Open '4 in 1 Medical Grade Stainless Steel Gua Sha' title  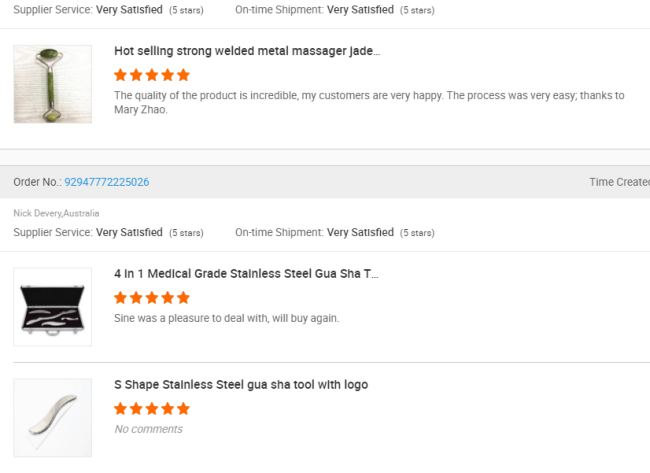coord(246,274)
